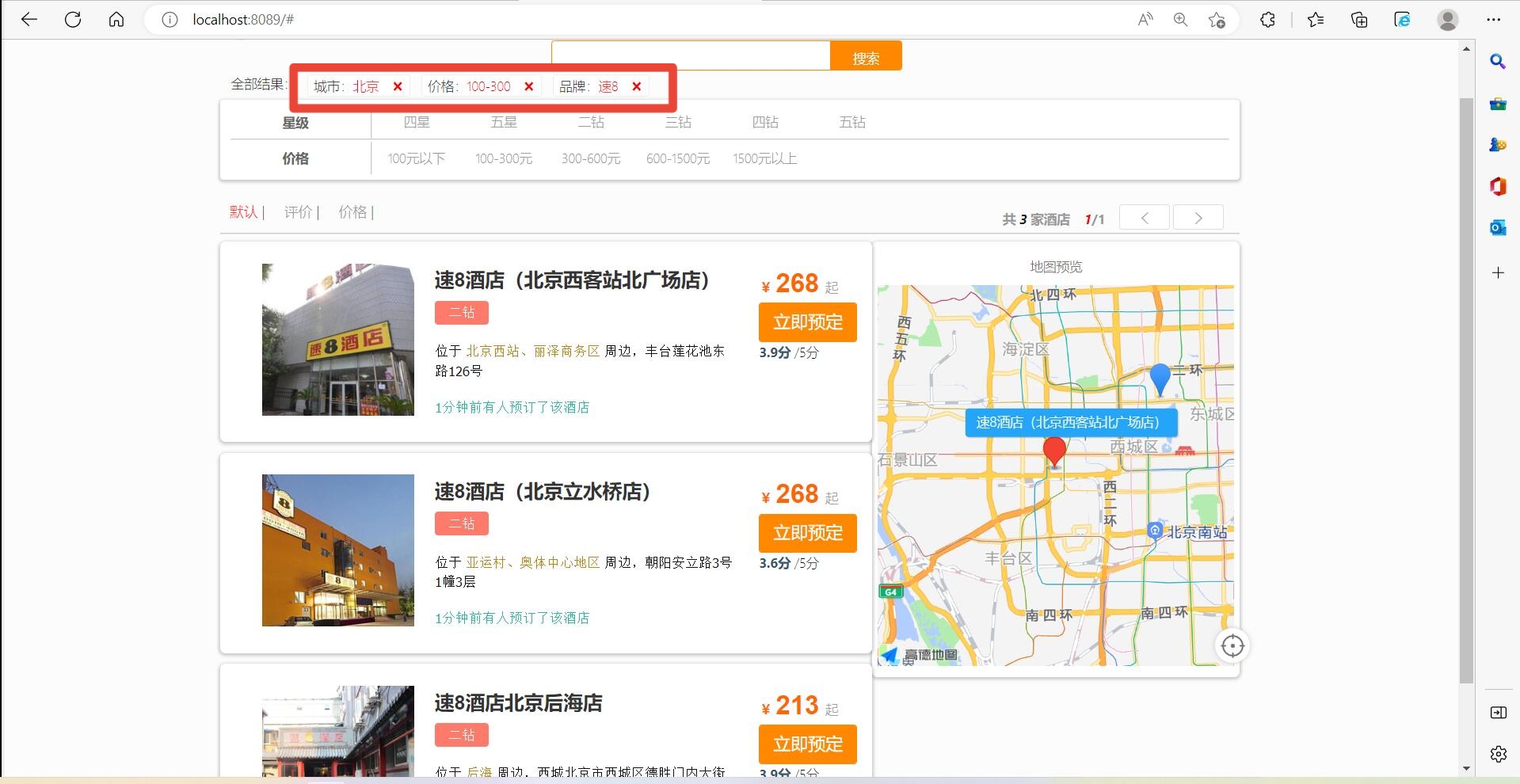The image size is (1520, 784).
Task: Click the blue map marker pin
Action: tap(1160, 379)
